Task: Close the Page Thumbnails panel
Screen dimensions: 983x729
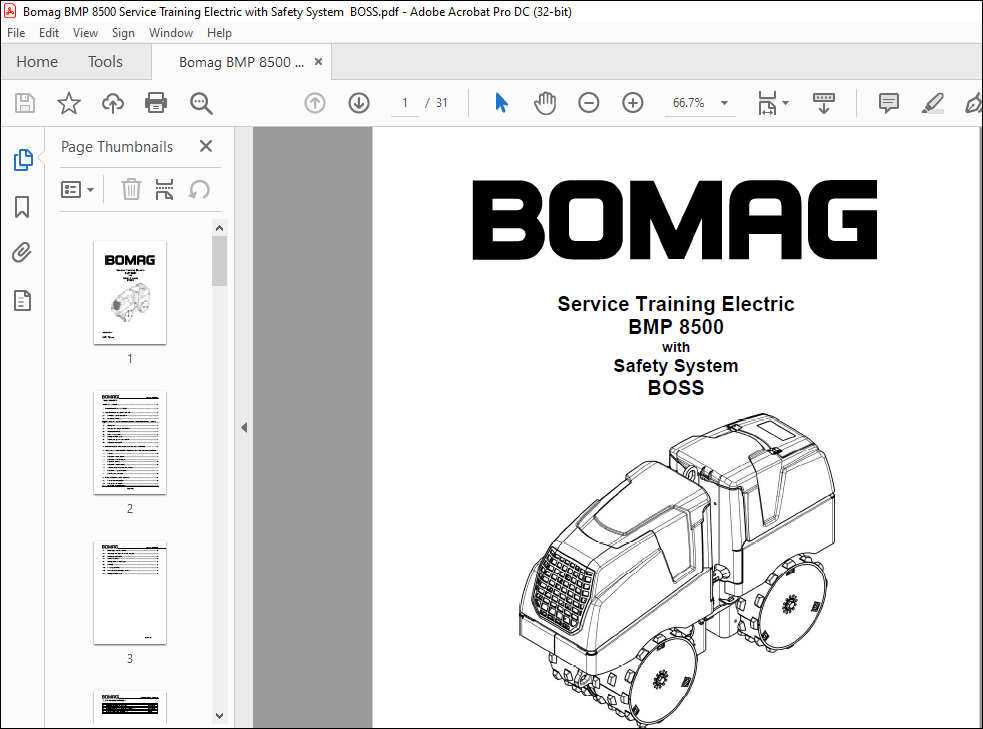Action: tap(206, 146)
